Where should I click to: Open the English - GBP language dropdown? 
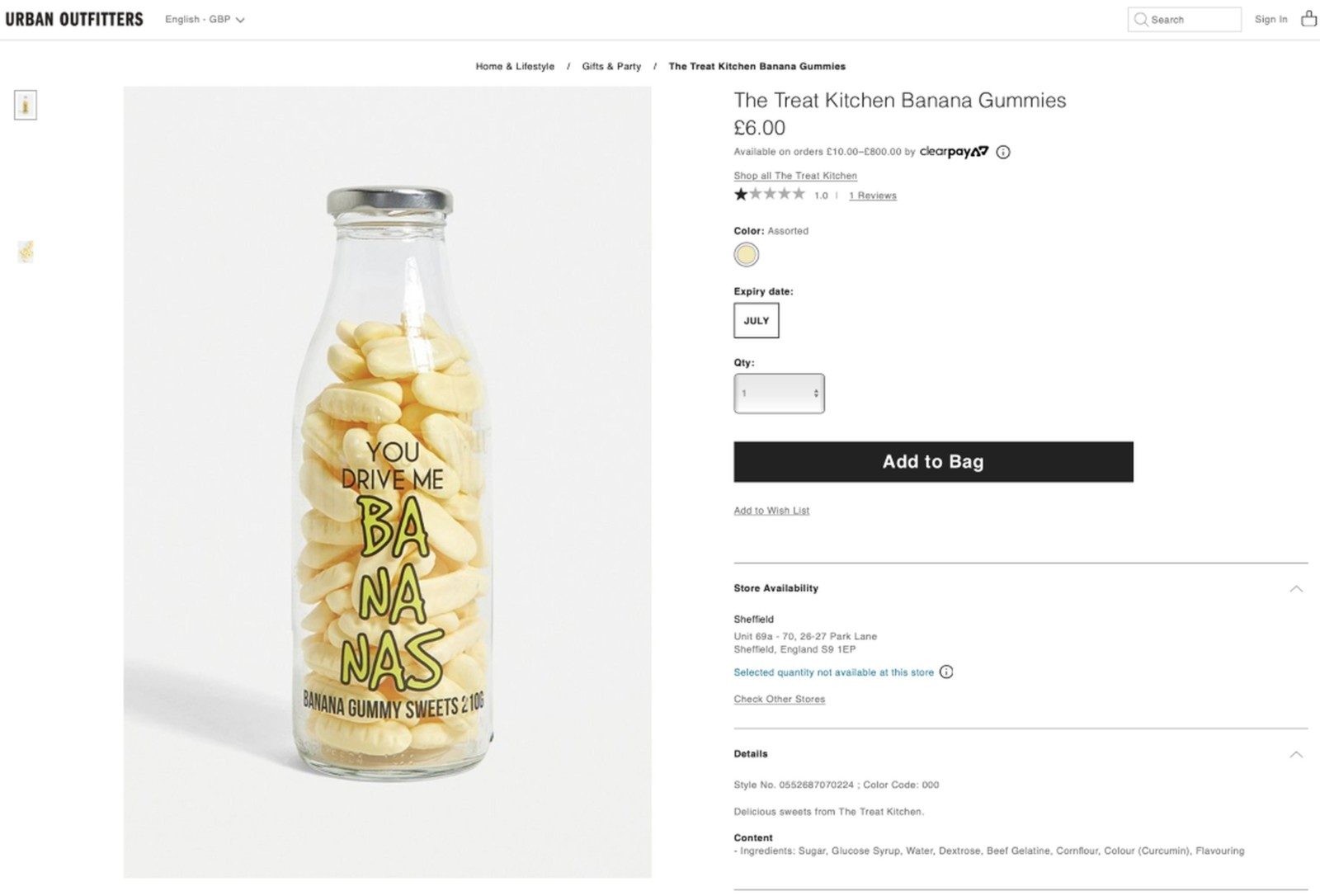(205, 19)
